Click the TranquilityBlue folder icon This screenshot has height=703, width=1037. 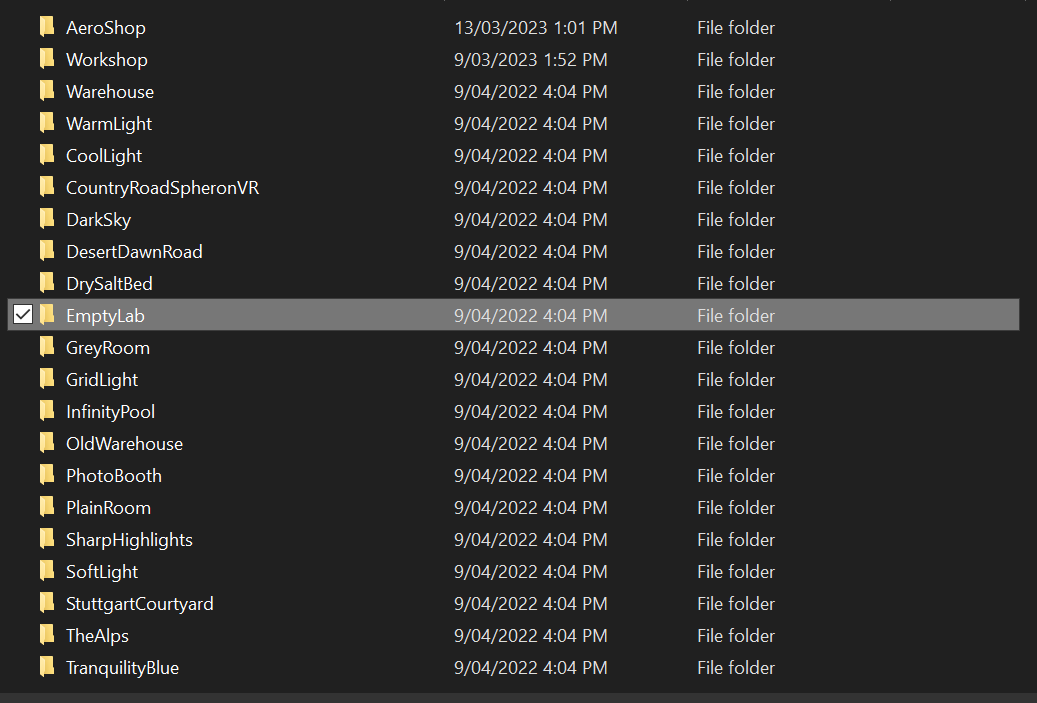pyautogui.click(x=46, y=667)
